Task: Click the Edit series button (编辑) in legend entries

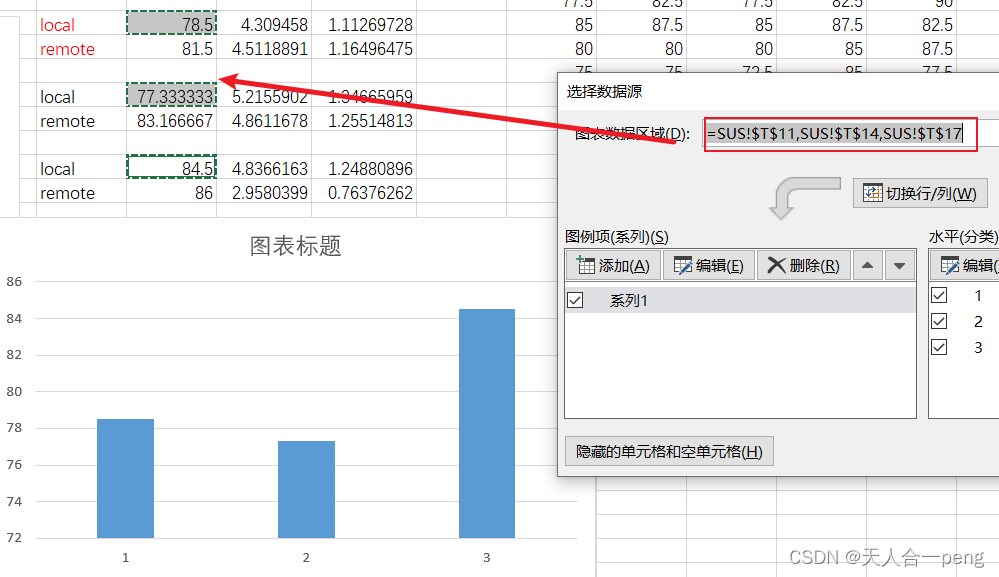Action: tap(708, 266)
